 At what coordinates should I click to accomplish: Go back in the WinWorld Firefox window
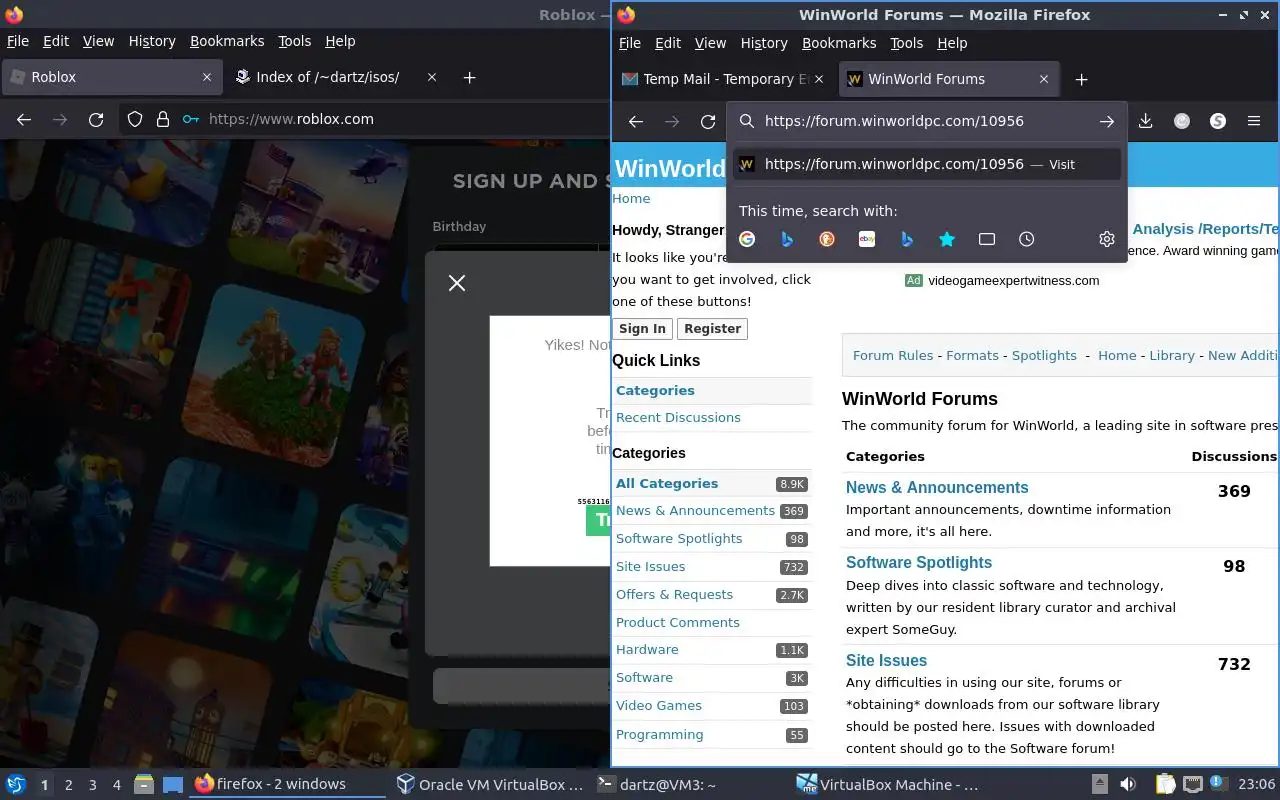[636, 121]
